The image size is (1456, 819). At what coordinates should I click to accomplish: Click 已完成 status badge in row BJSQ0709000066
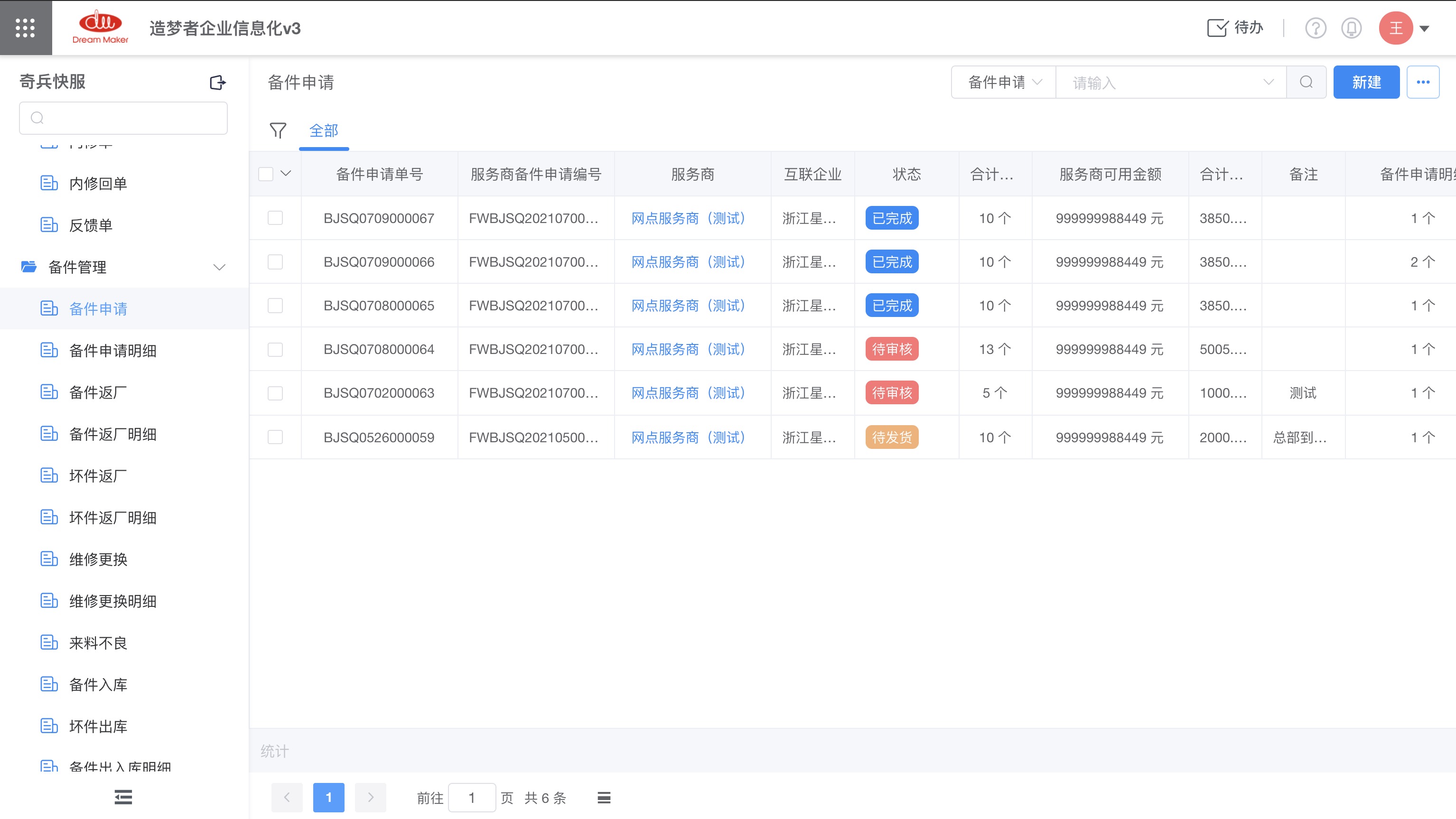[892, 262]
